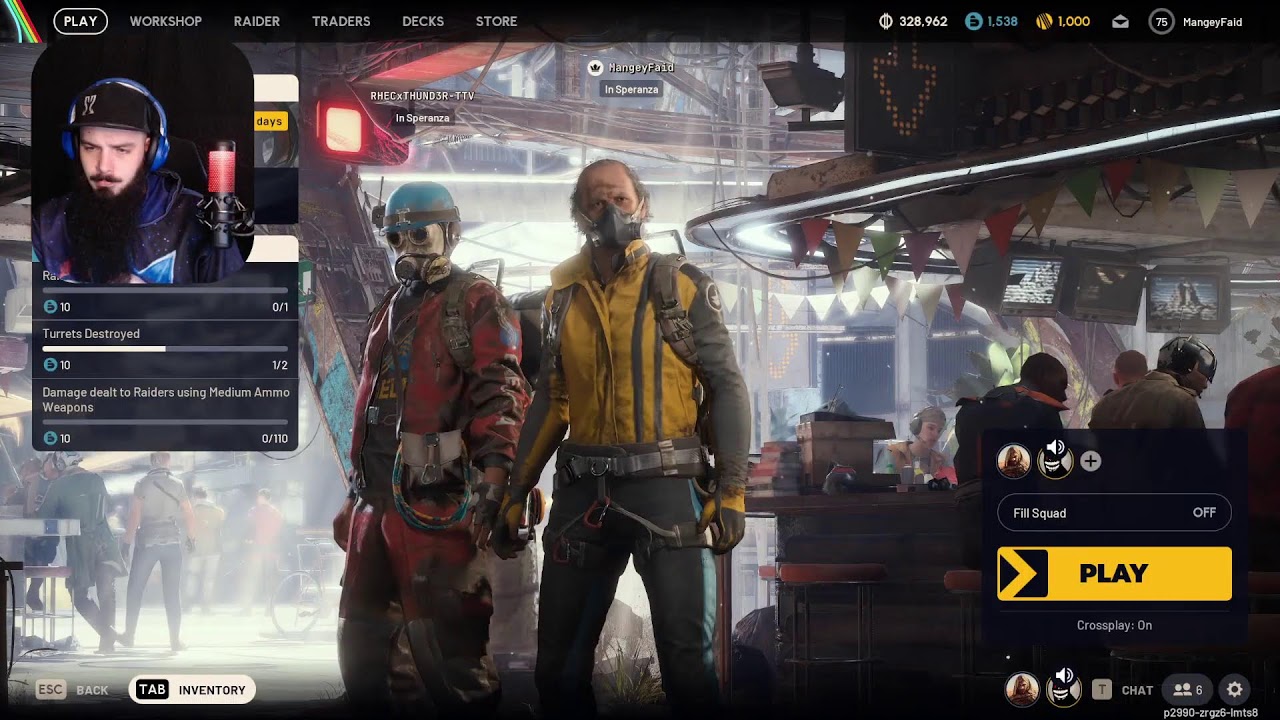Click the reward icon under Turrets Destroyed
The width and height of the screenshot is (1280, 720).
point(50,365)
